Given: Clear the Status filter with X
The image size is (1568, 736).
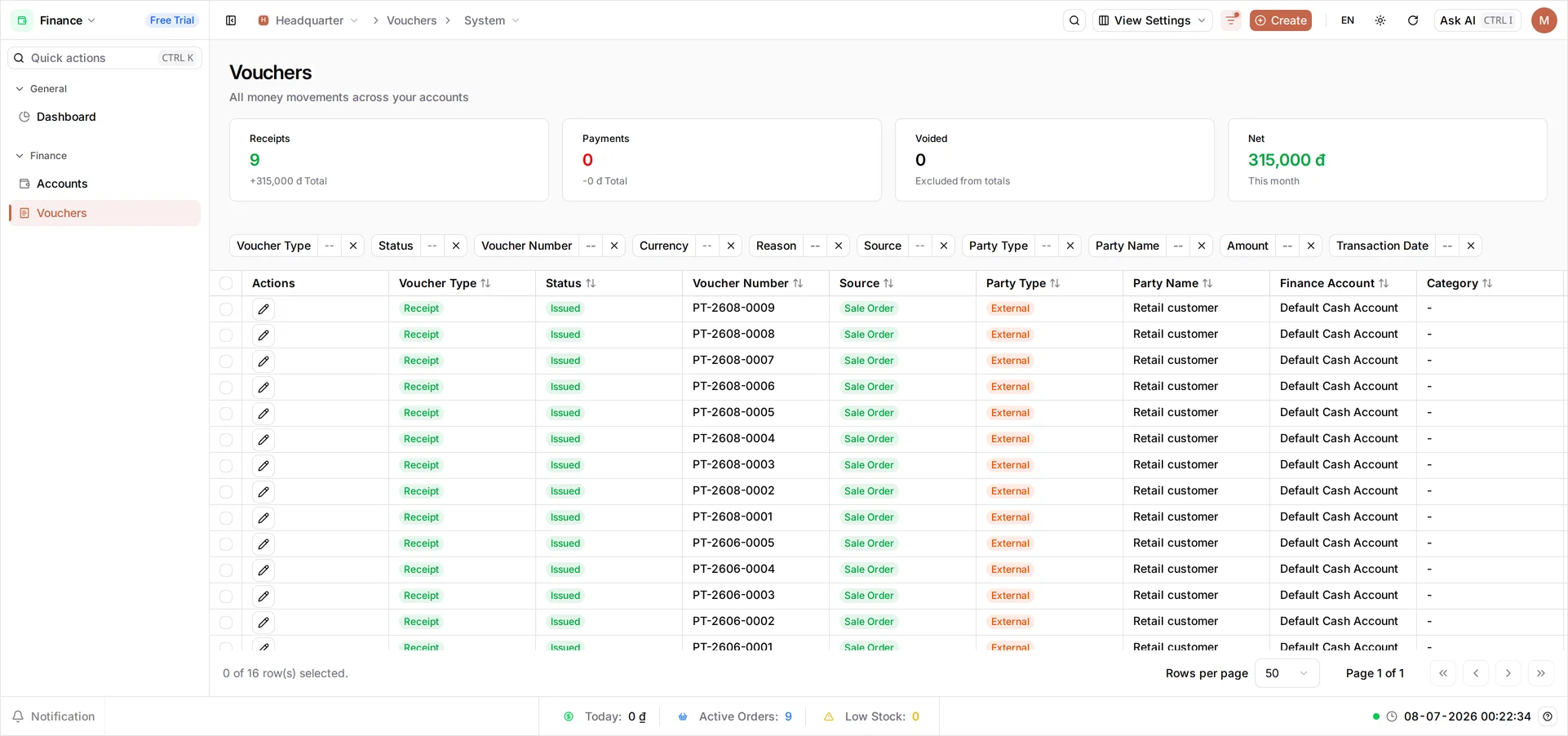Looking at the screenshot, I should (x=456, y=246).
